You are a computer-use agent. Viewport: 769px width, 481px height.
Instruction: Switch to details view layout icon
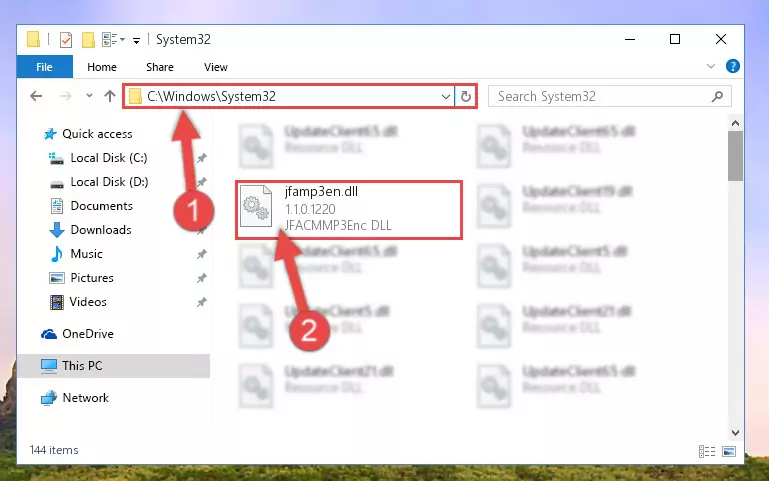(x=707, y=451)
